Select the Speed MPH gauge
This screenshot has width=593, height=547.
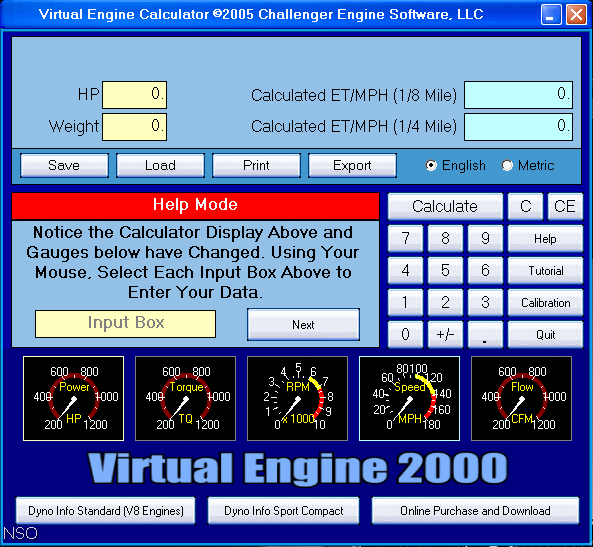click(x=409, y=398)
